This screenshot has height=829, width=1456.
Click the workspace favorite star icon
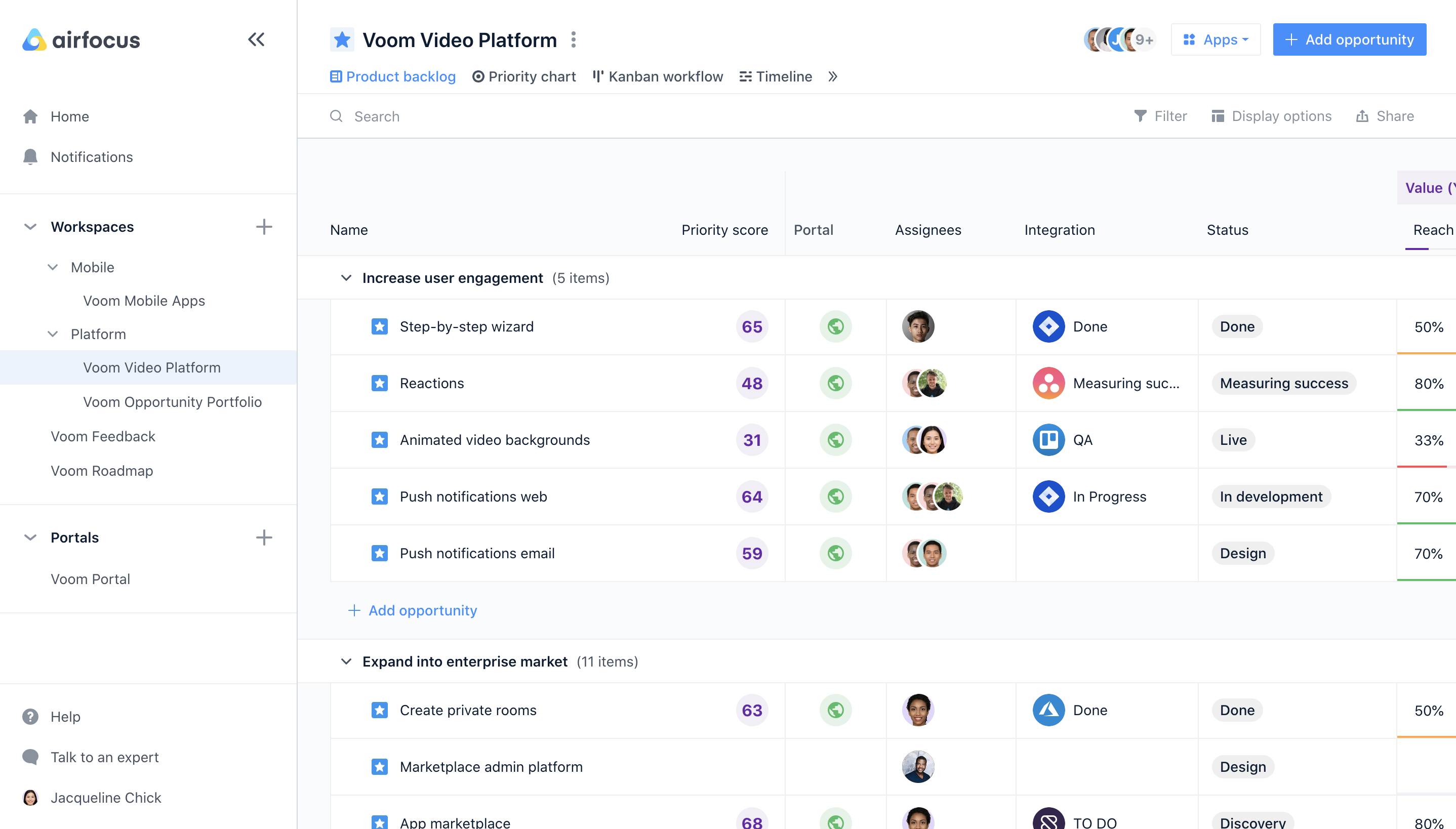tap(342, 40)
